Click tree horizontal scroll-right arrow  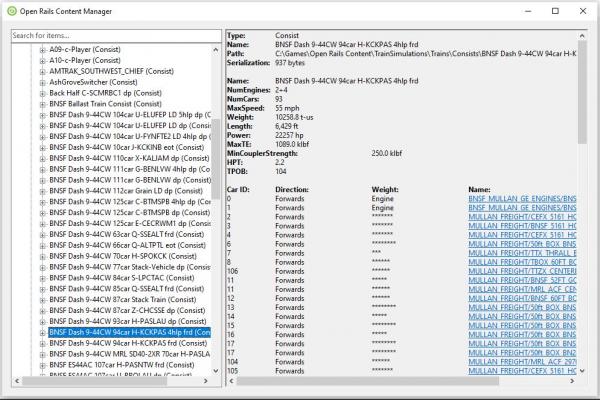point(205,381)
